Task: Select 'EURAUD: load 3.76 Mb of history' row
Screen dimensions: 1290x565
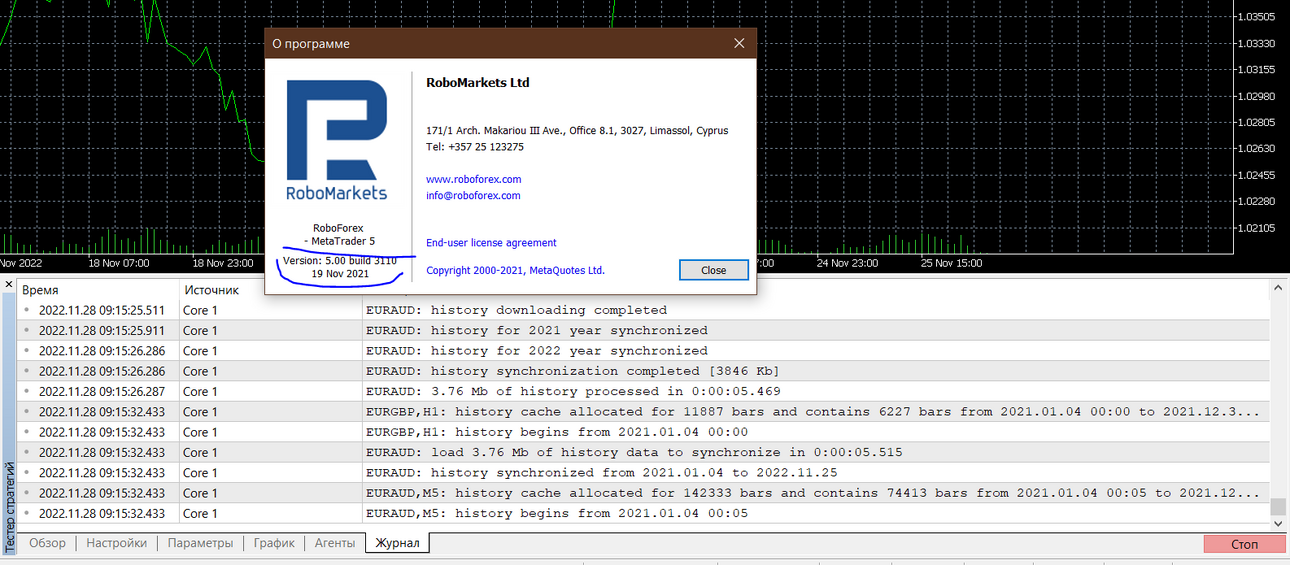Action: pyautogui.click(x=644, y=452)
